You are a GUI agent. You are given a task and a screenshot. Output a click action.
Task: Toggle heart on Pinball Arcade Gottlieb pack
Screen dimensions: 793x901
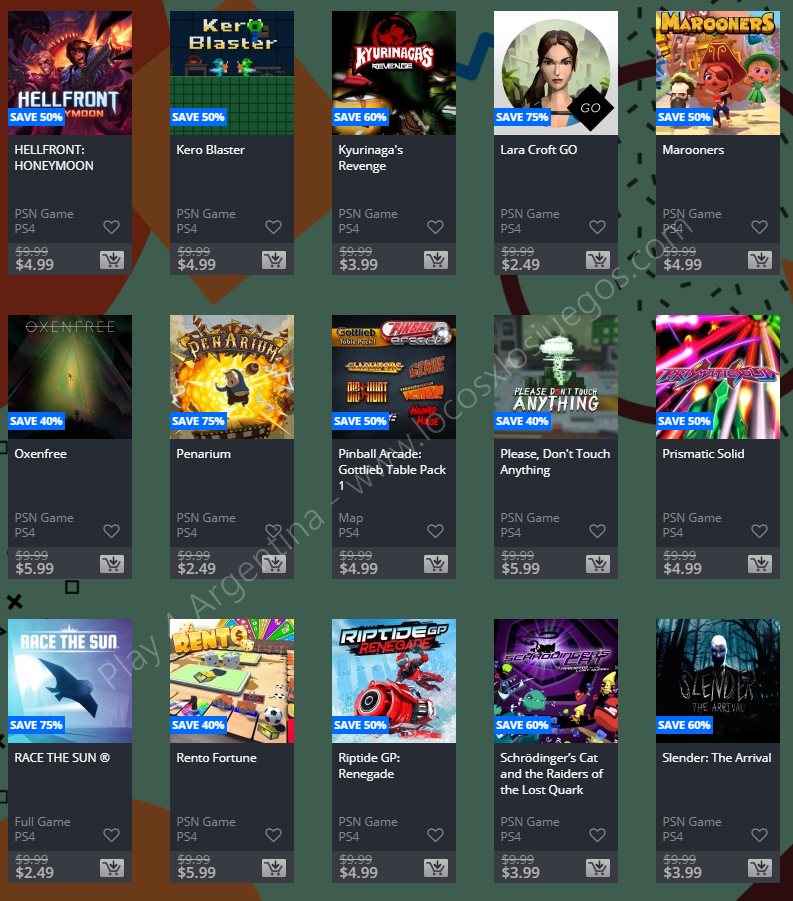(435, 532)
